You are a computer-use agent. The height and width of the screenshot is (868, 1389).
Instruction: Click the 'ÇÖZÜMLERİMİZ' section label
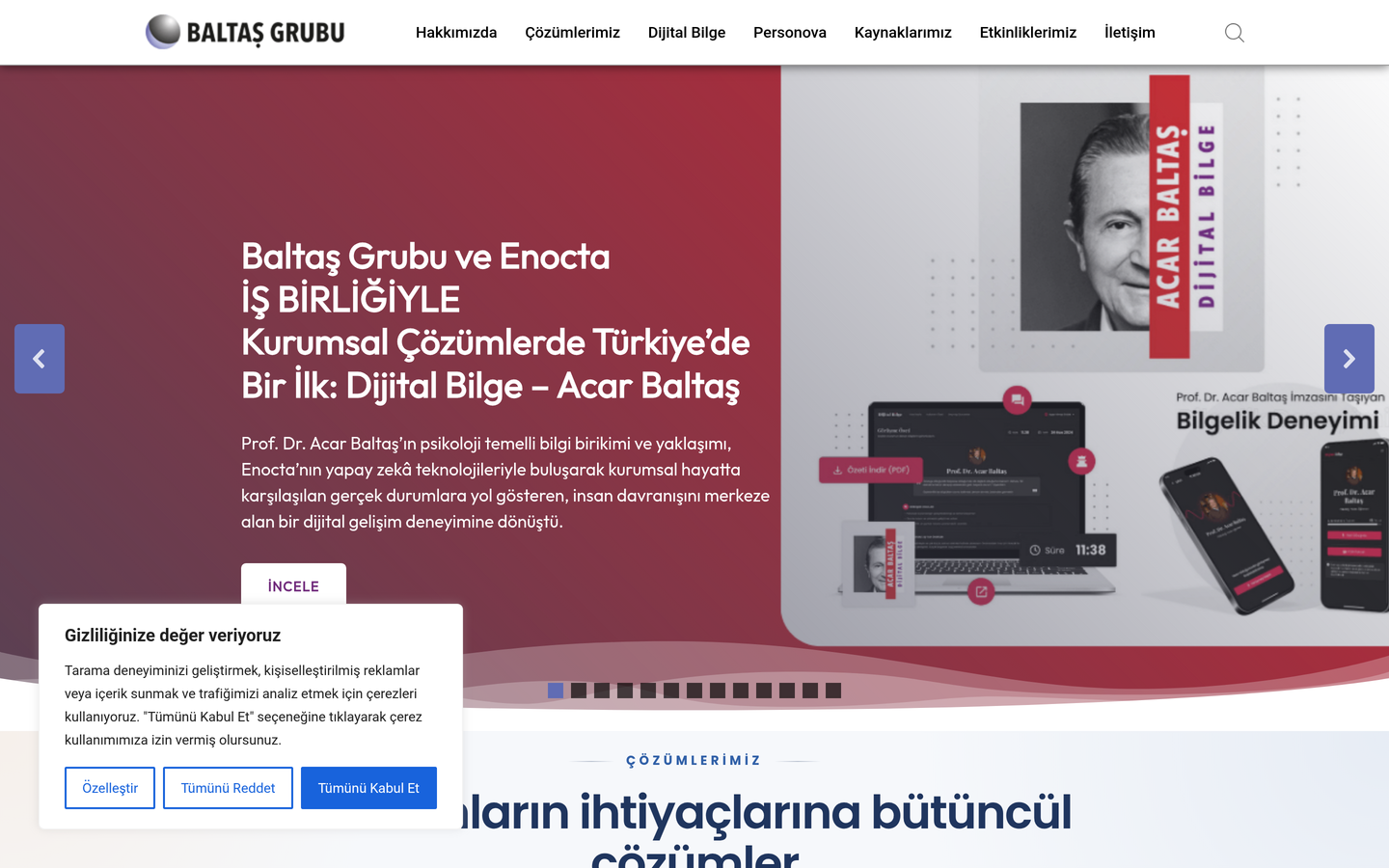(694, 761)
